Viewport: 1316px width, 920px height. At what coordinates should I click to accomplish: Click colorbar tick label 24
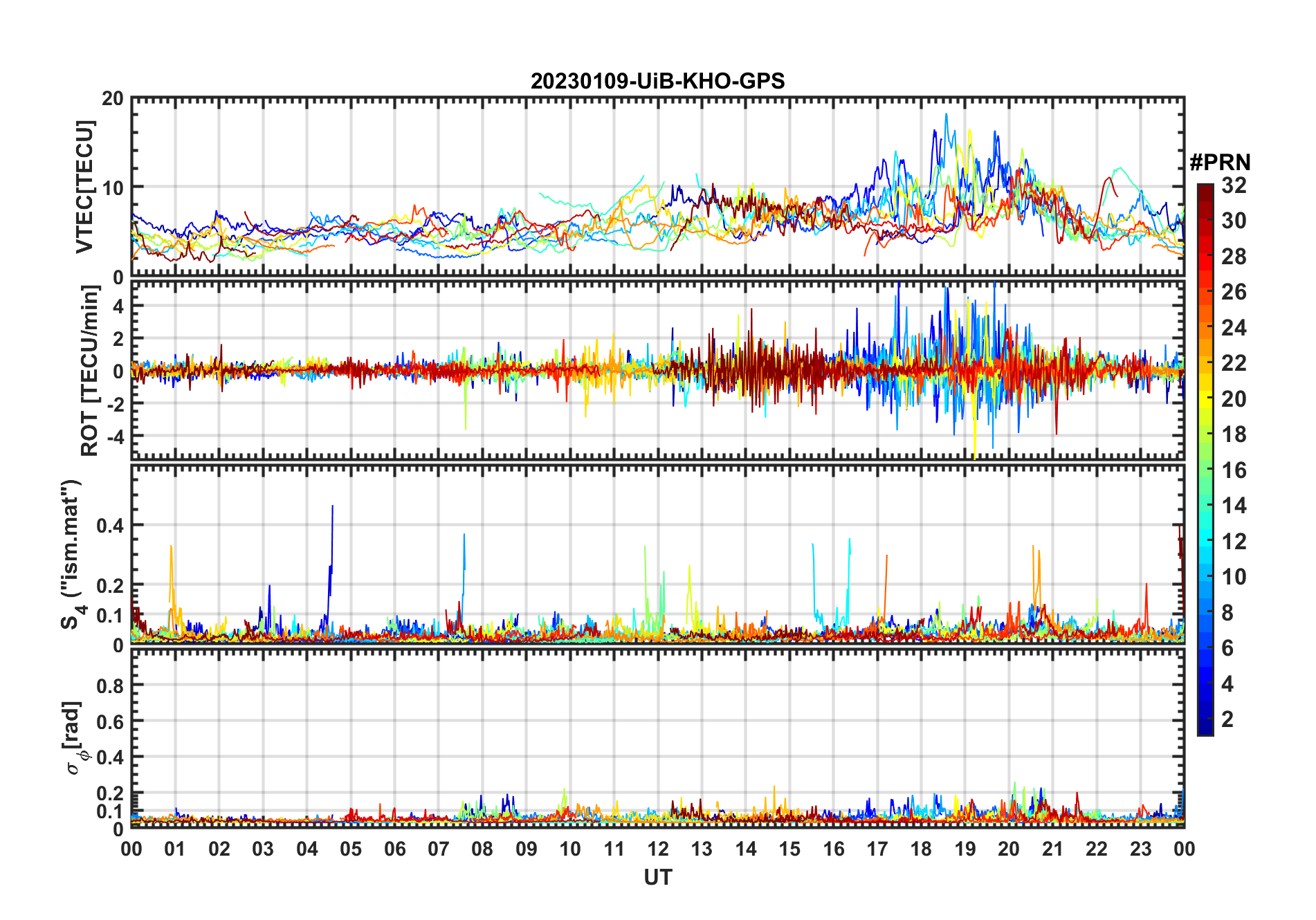tap(1234, 327)
